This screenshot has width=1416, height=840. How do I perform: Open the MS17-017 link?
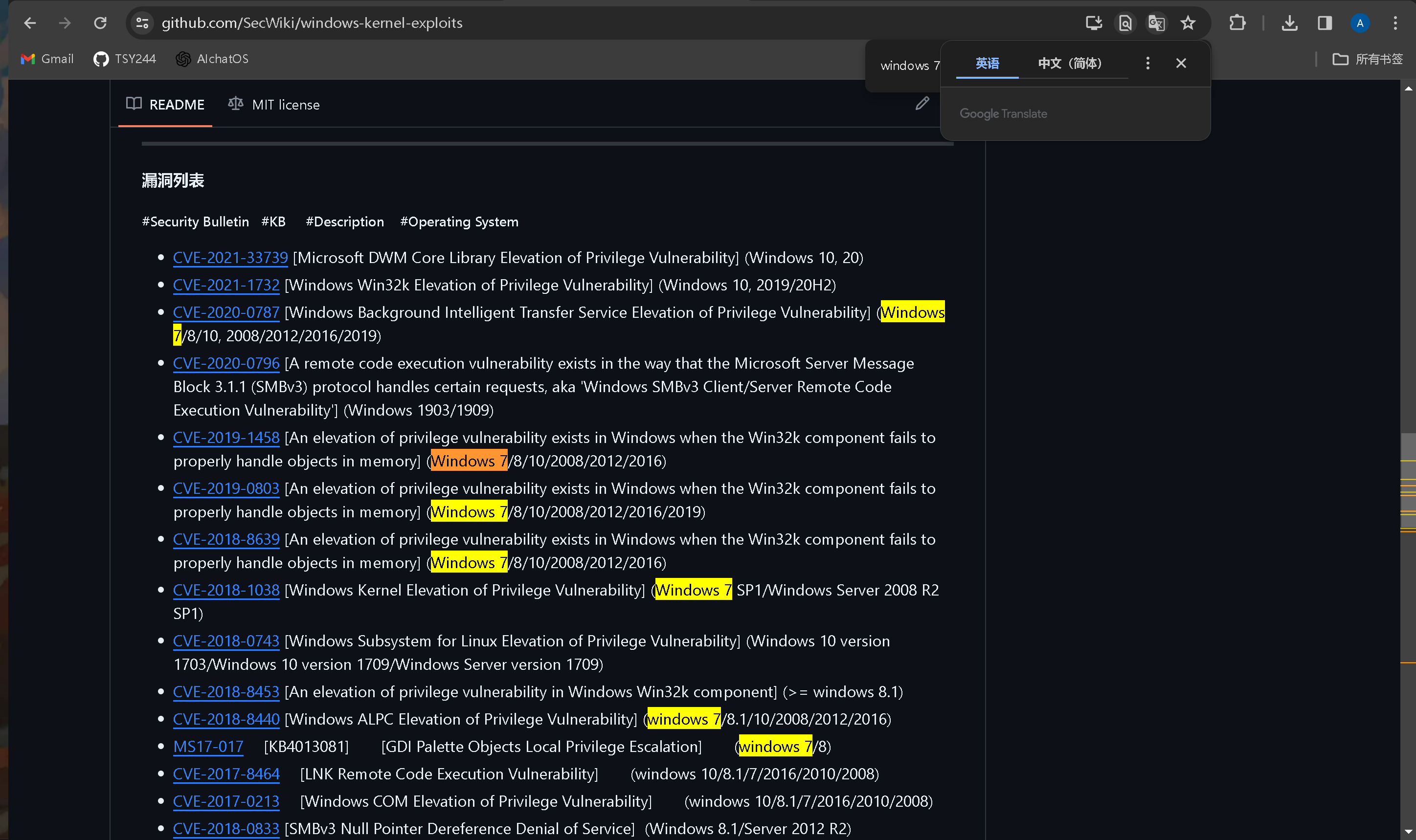[208, 746]
